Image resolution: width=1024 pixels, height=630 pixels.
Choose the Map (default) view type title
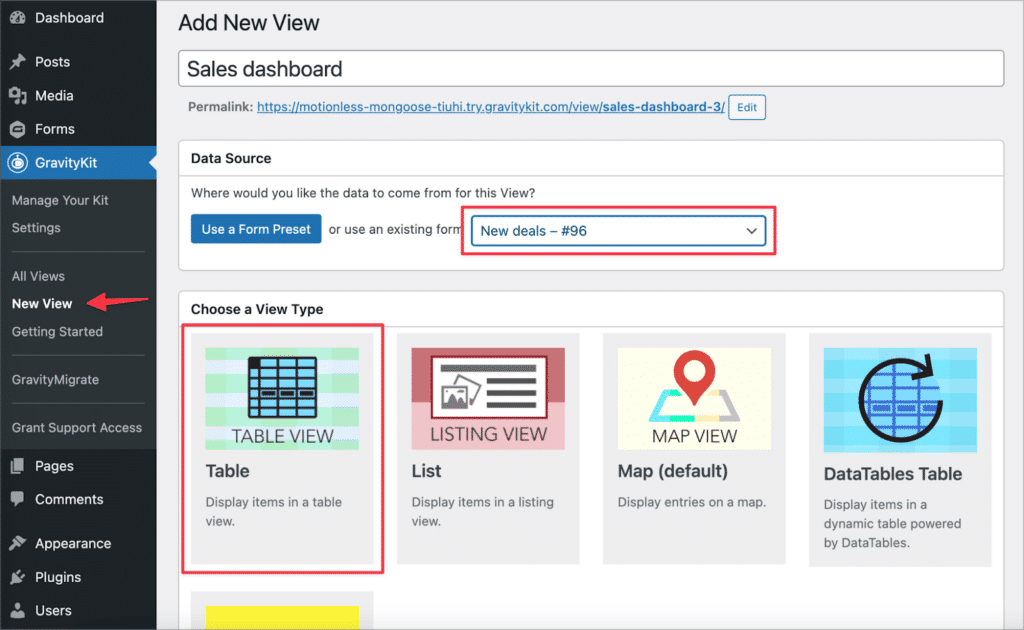pyautogui.click(x=673, y=471)
